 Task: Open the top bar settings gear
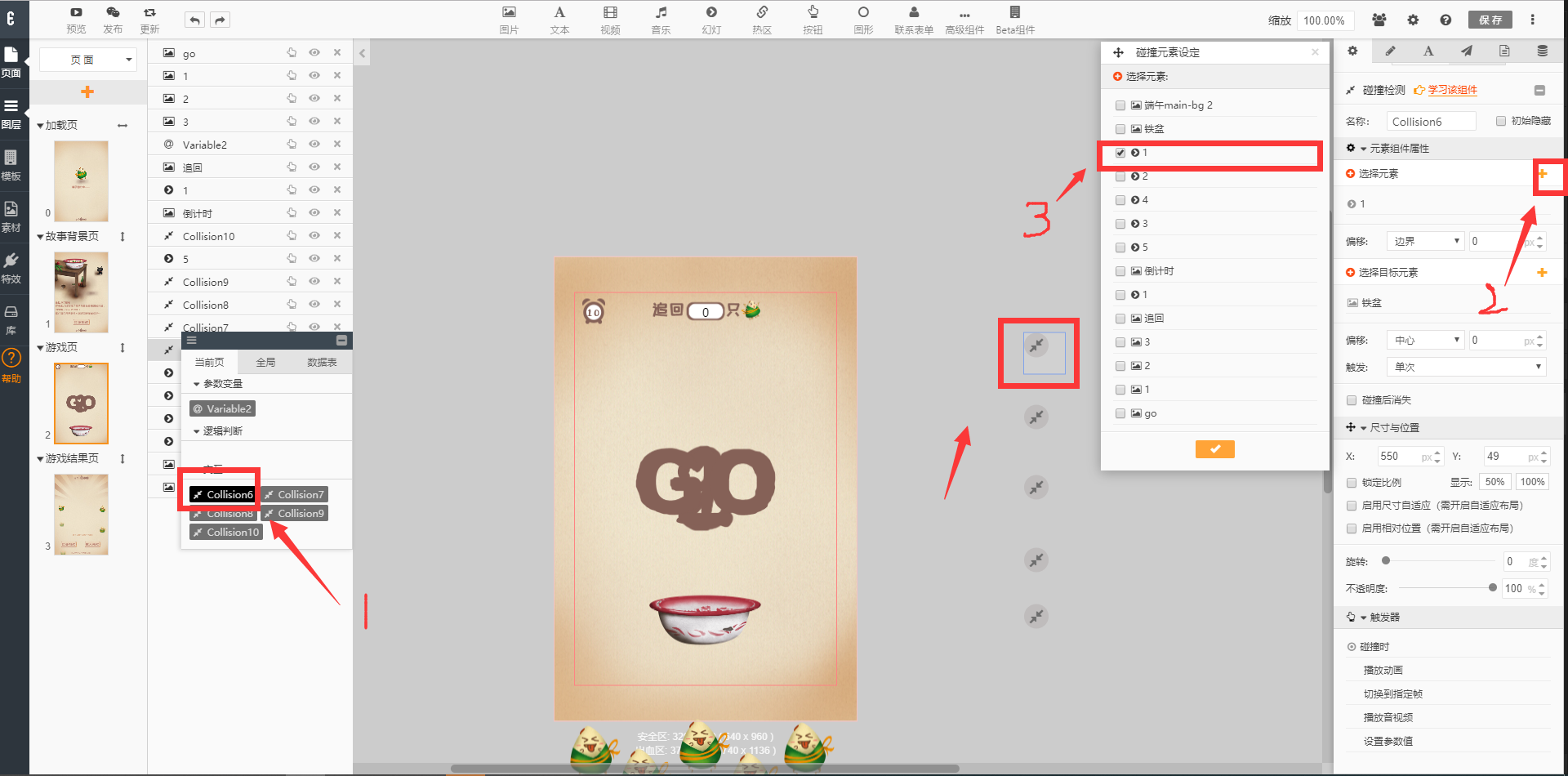coord(1413,20)
